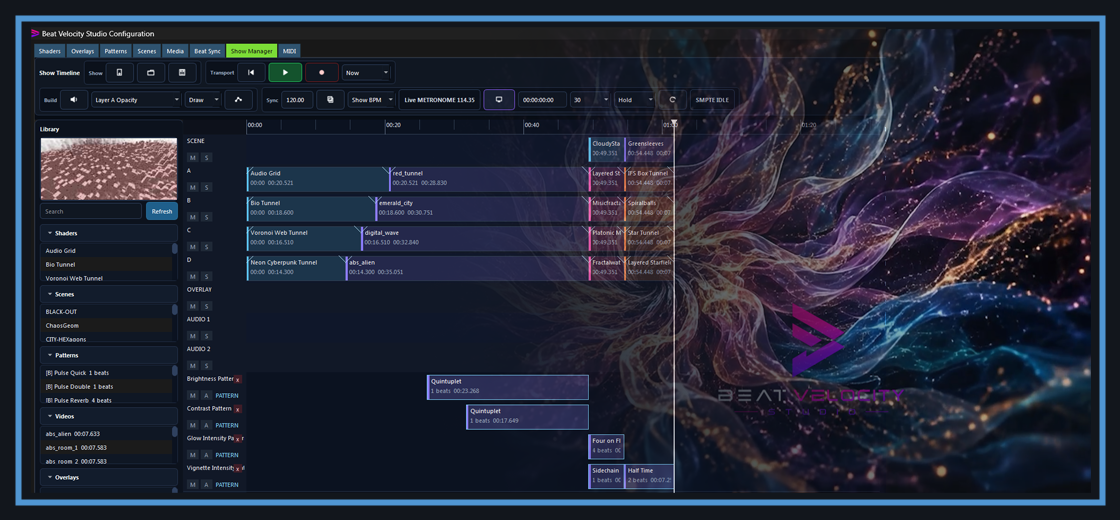1120x520 pixels.
Task: Click the copy icon next to Sync 120.00
Action: click(330, 100)
